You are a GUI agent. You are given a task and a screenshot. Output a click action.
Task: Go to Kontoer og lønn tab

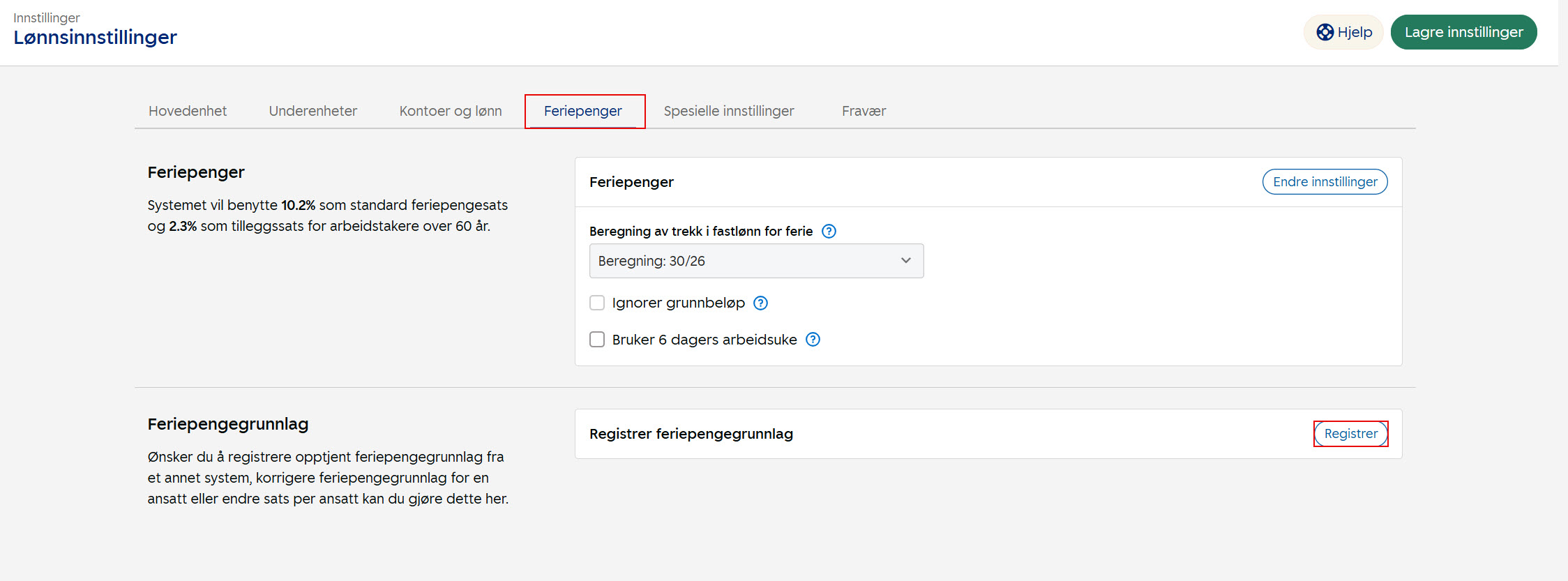point(451,111)
